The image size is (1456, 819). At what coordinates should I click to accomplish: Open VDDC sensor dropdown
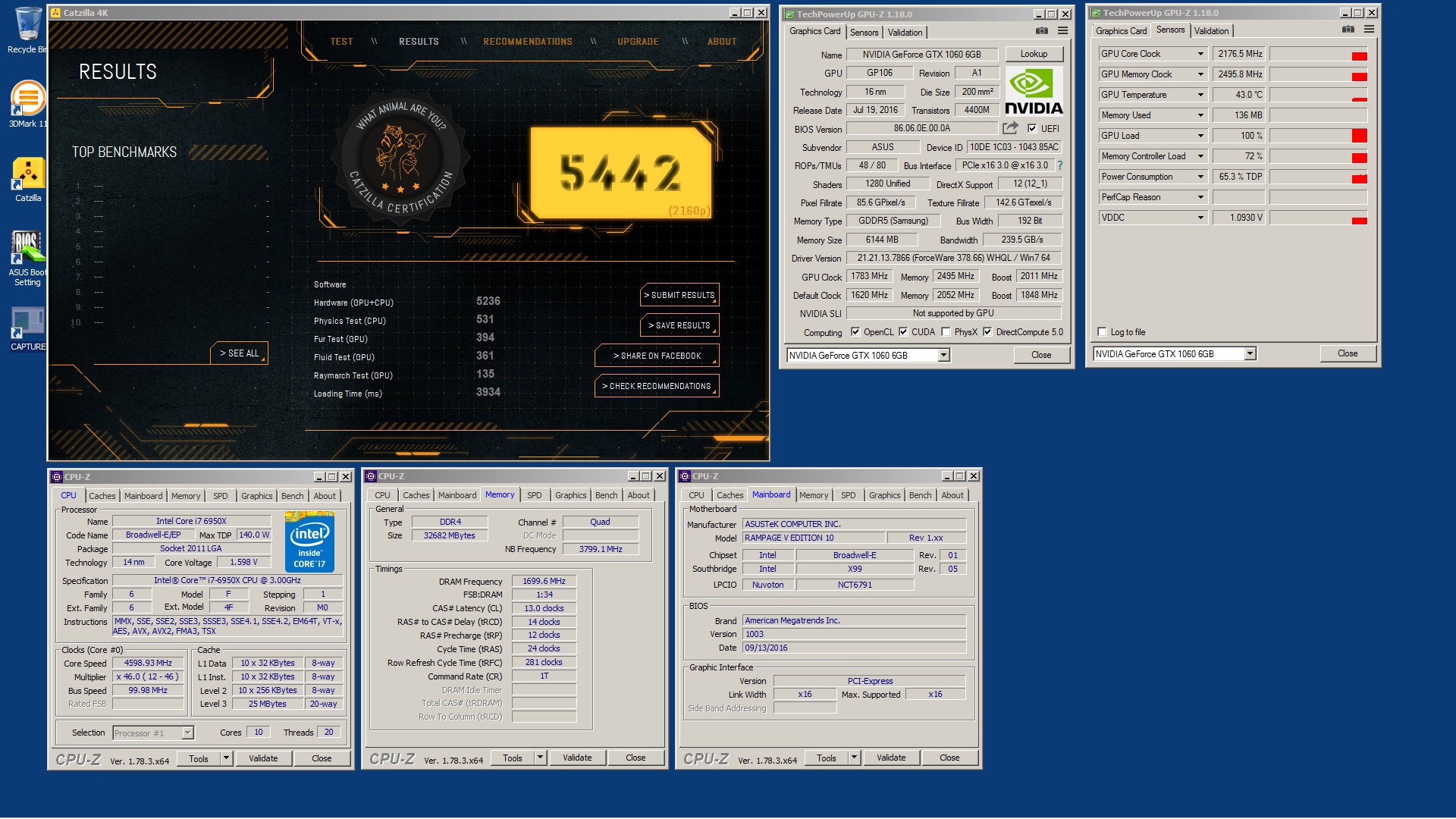pos(1200,218)
